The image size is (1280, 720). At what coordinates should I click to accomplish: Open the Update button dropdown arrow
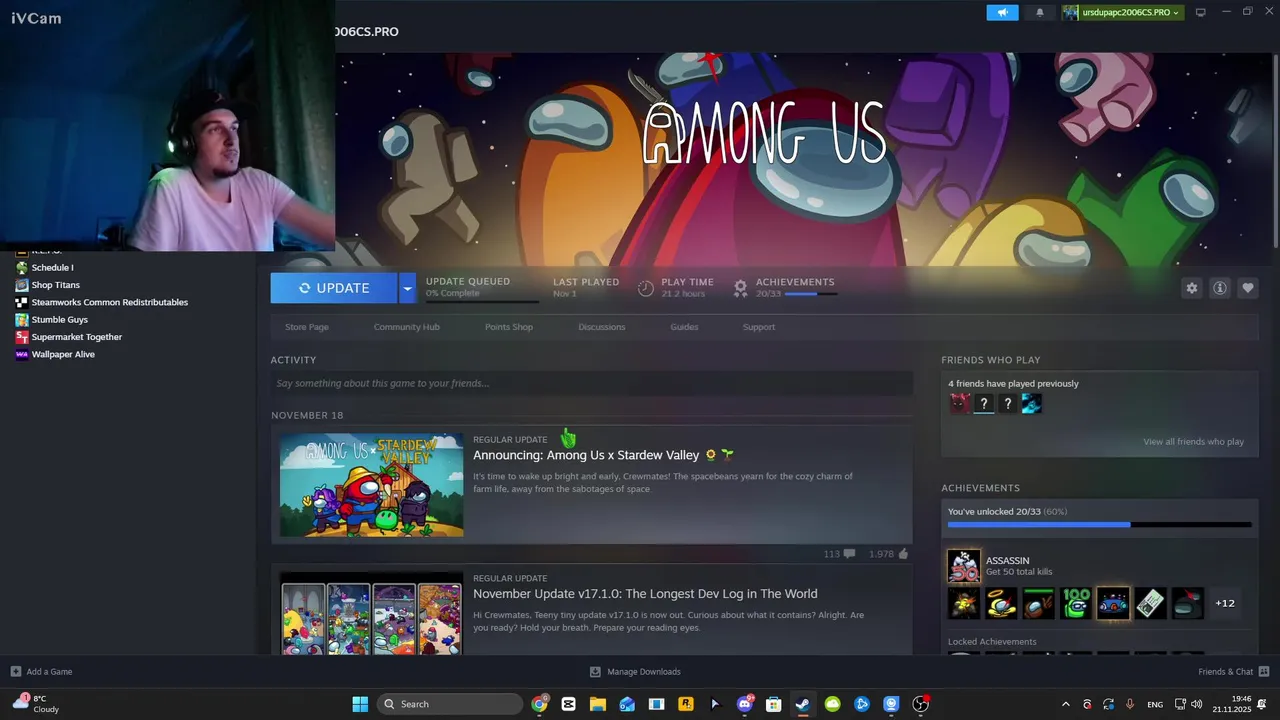[407, 288]
